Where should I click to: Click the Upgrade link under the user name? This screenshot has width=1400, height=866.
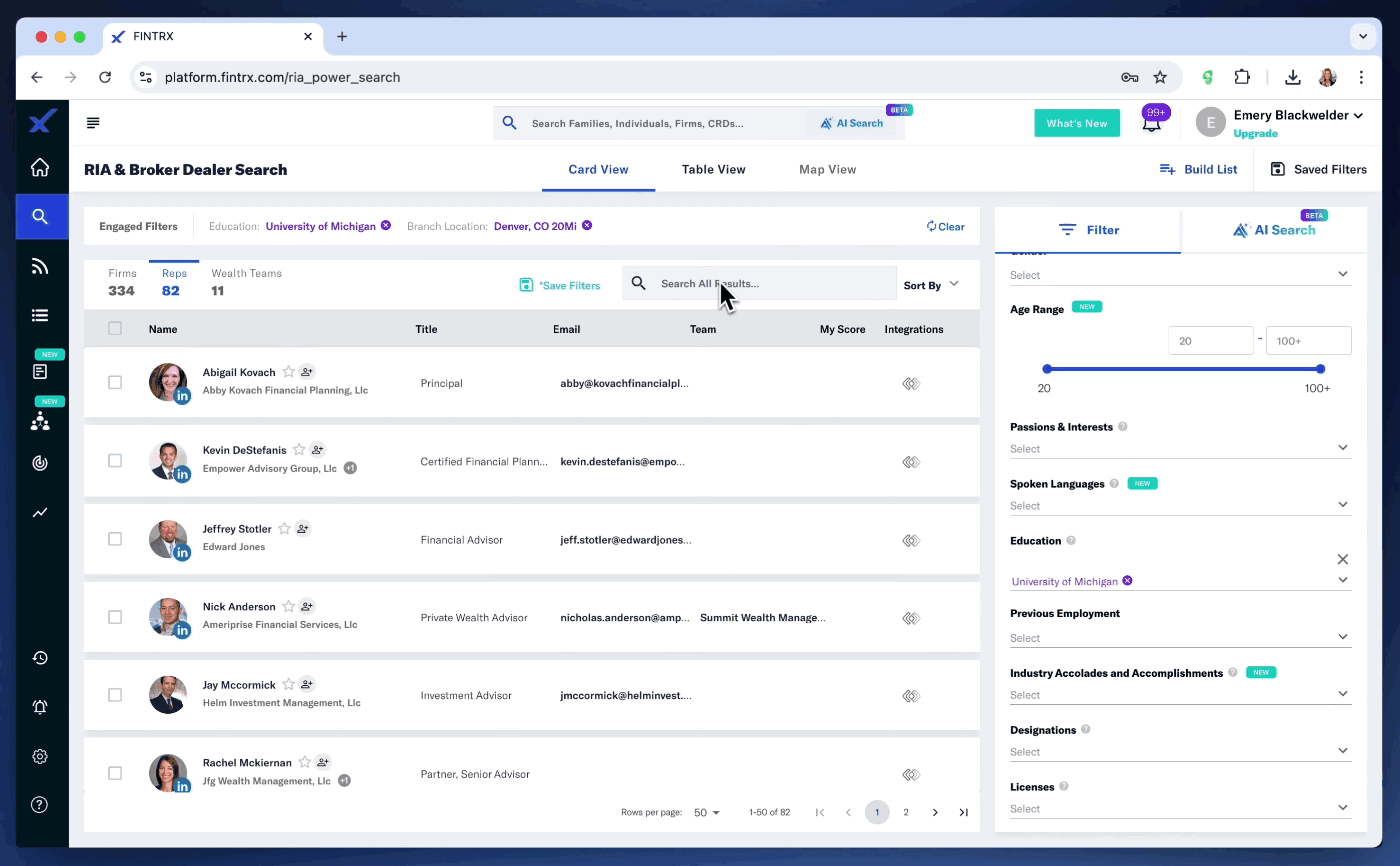[1255, 133]
